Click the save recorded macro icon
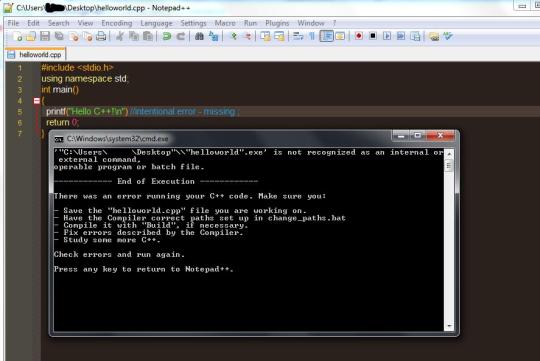 pos(415,36)
